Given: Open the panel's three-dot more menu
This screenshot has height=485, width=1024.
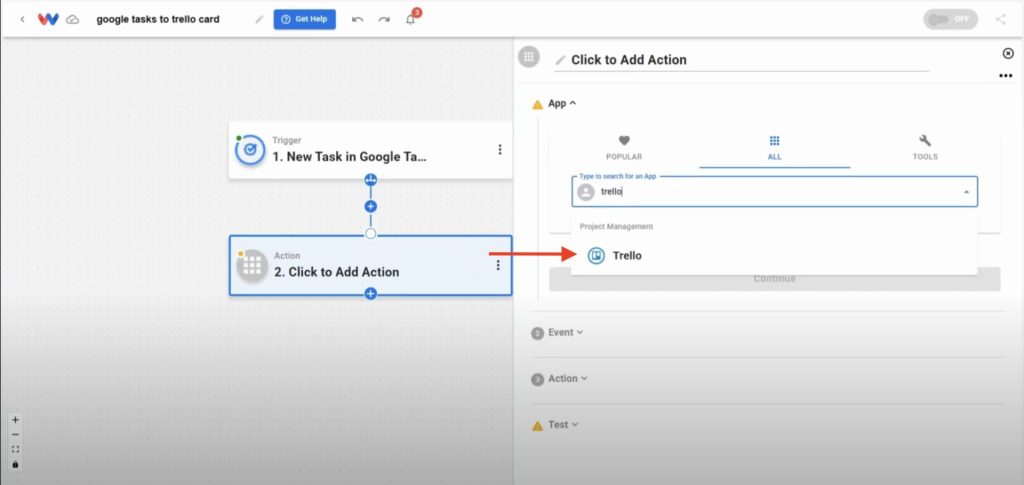Looking at the screenshot, I should pyautogui.click(x=1006, y=76).
